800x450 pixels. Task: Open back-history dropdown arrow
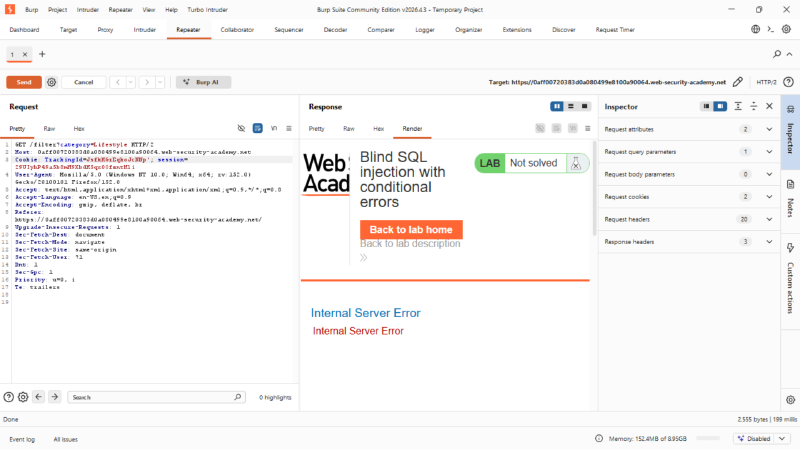click(x=131, y=82)
